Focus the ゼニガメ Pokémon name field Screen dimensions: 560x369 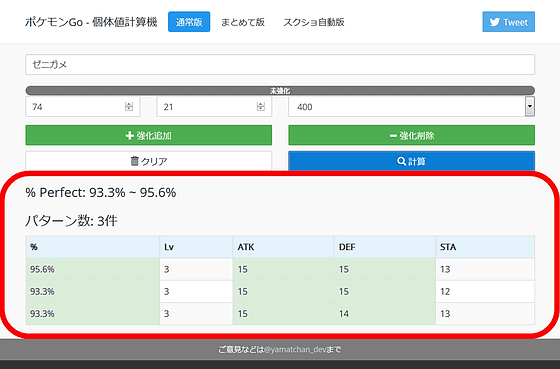click(x=280, y=65)
